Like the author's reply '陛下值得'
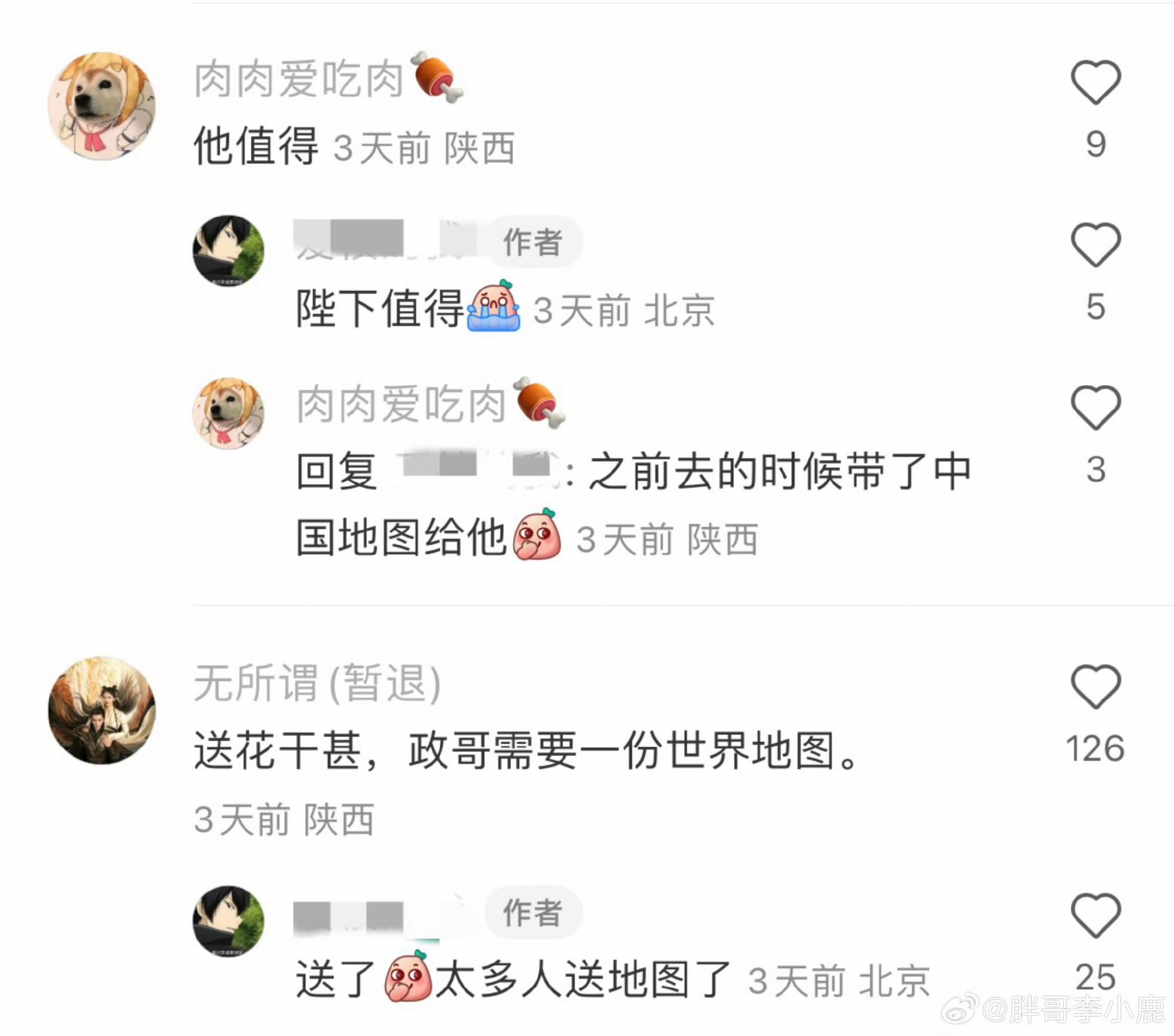 (x=1096, y=245)
